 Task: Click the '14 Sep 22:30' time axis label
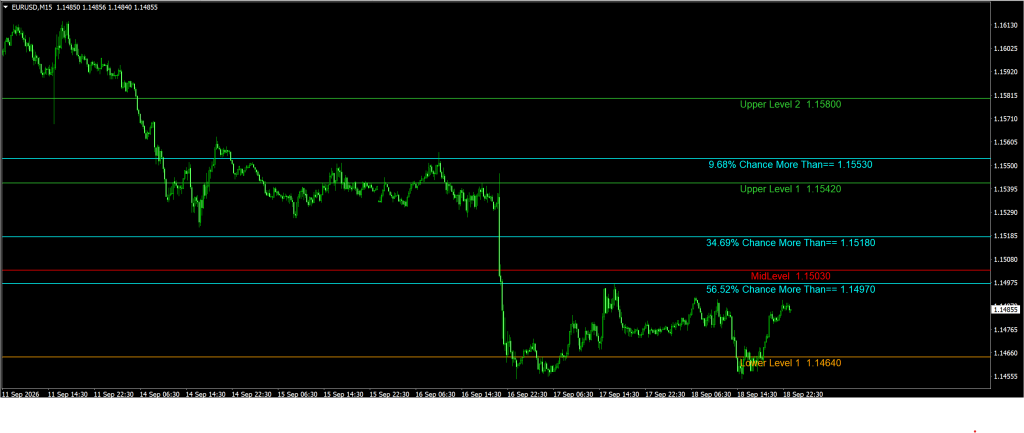(x=251, y=394)
